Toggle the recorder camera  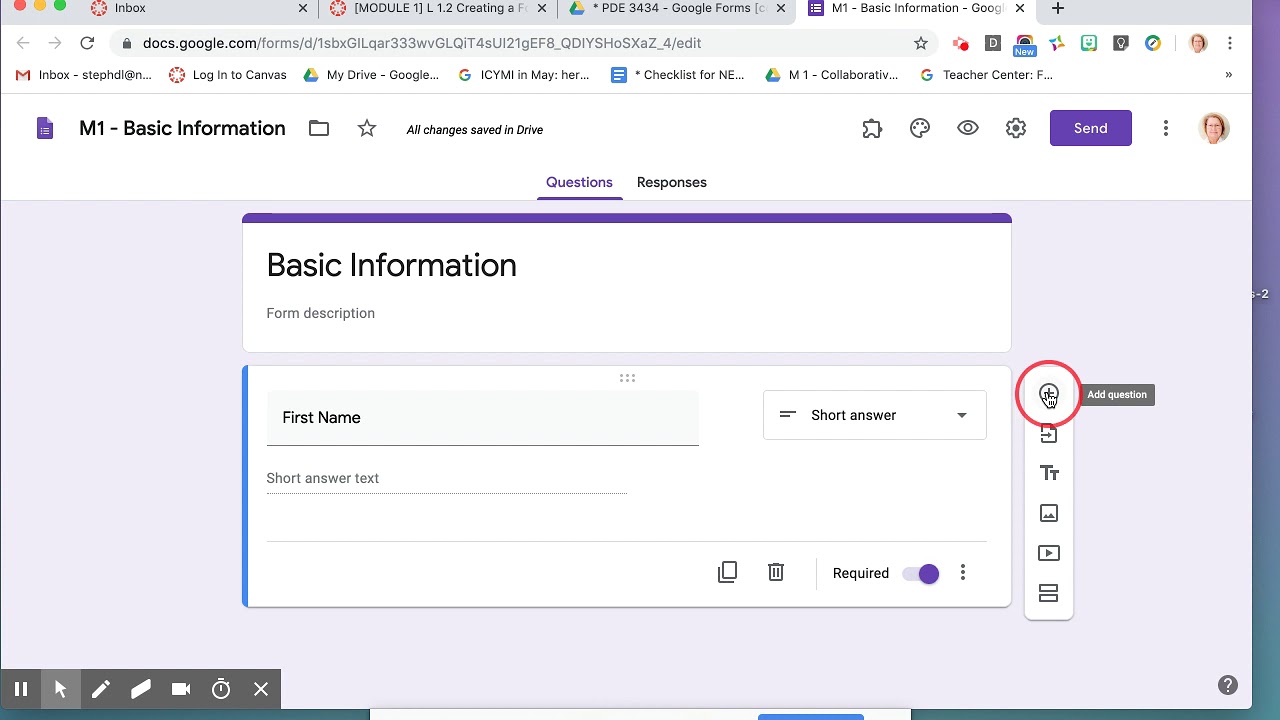point(181,689)
